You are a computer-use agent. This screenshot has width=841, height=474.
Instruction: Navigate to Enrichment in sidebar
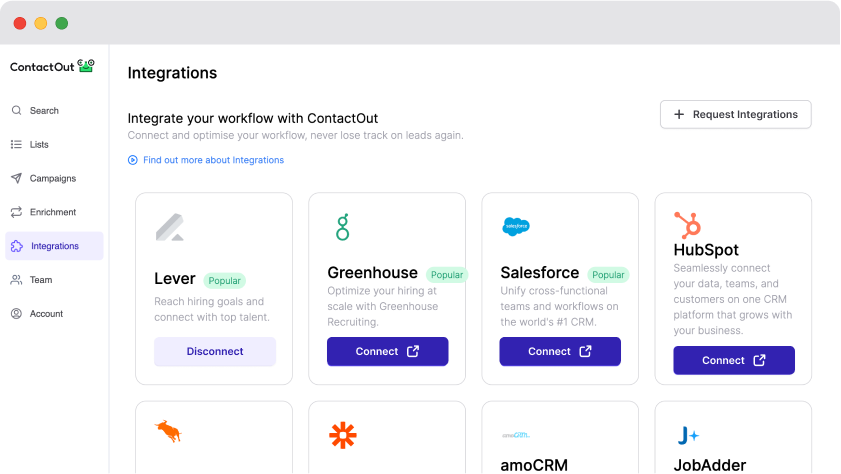click(53, 212)
